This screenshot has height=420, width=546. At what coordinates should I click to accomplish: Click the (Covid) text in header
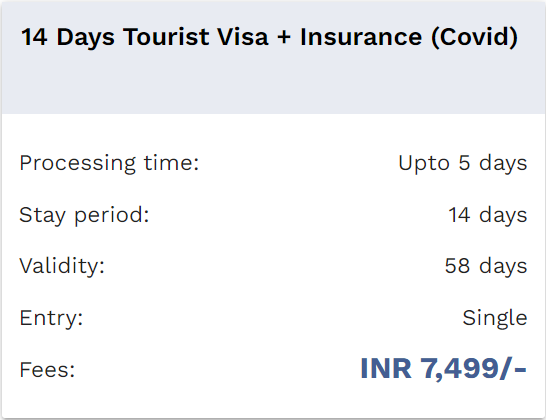point(474,37)
